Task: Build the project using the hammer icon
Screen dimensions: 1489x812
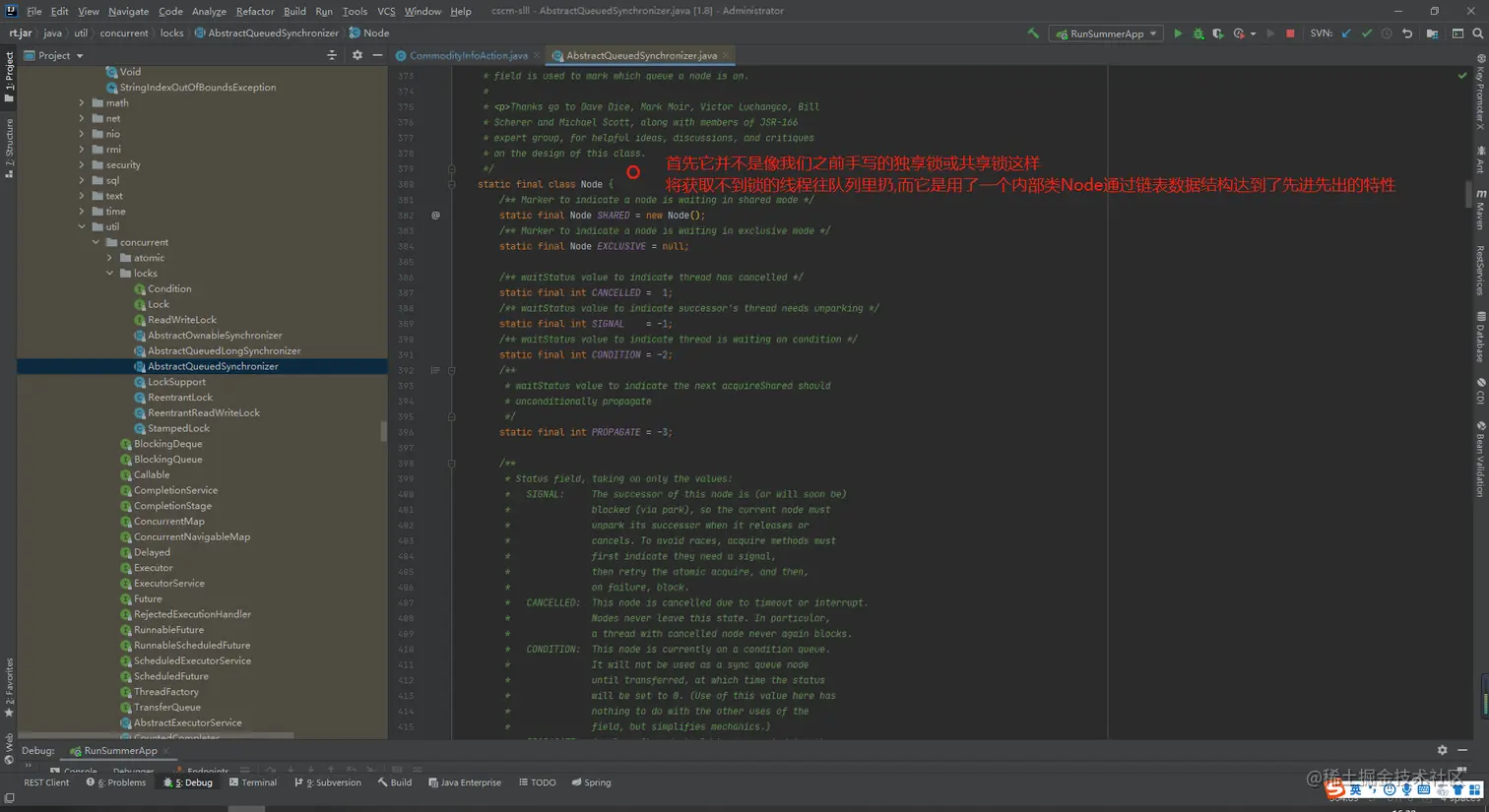Action: 1033,33
